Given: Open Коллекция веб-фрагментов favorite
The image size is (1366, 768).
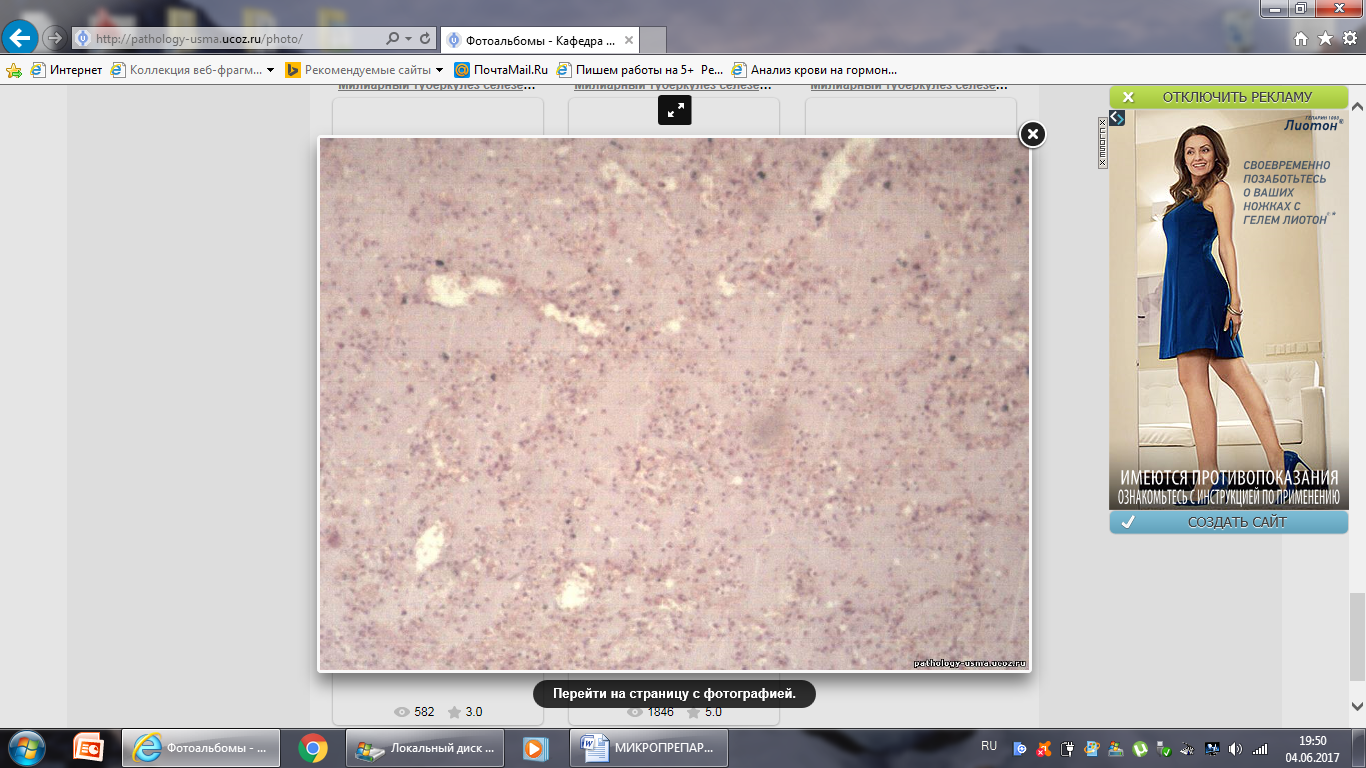Looking at the screenshot, I should [x=186, y=70].
